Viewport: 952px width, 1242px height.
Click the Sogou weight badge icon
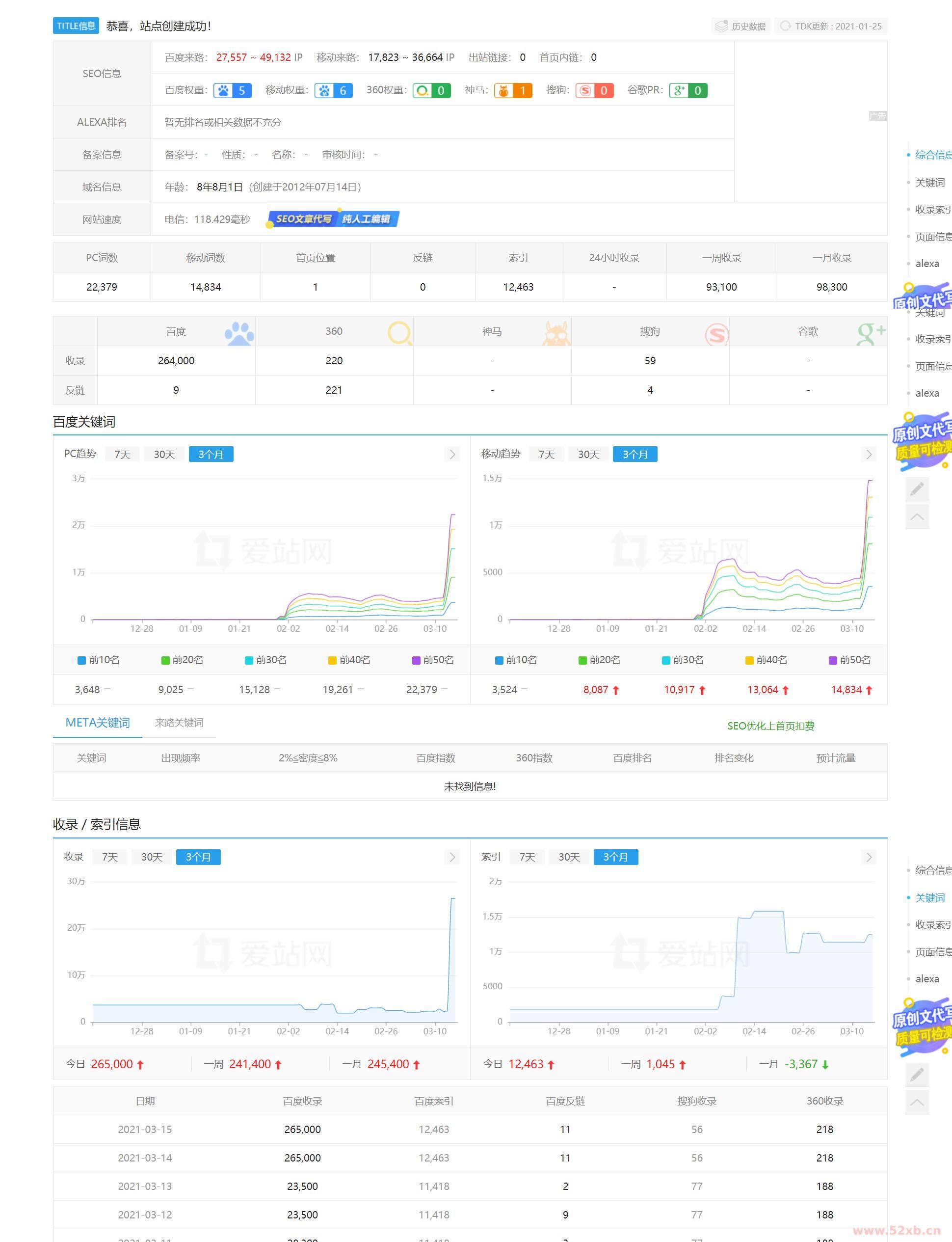click(585, 91)
